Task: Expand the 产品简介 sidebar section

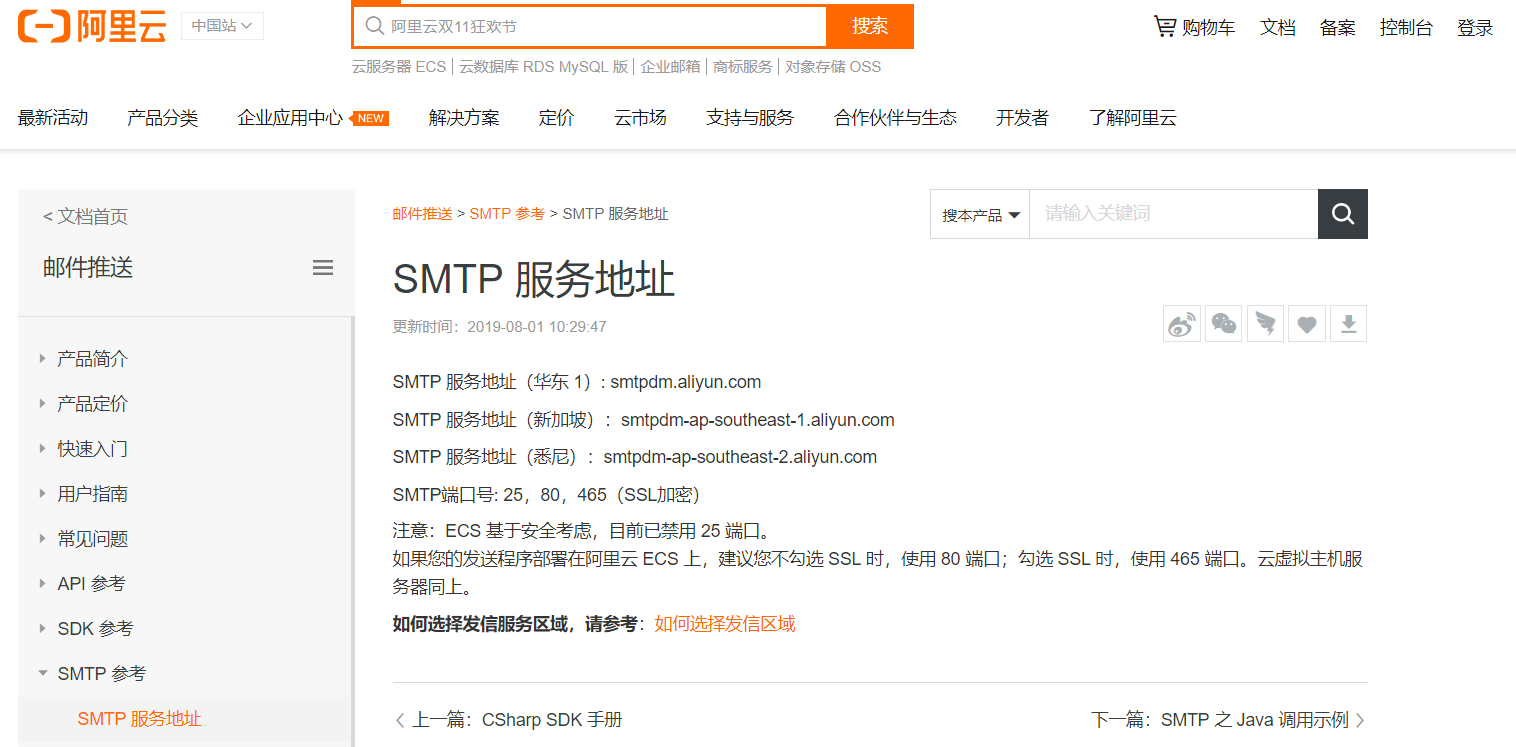Action: coord(92,358)
